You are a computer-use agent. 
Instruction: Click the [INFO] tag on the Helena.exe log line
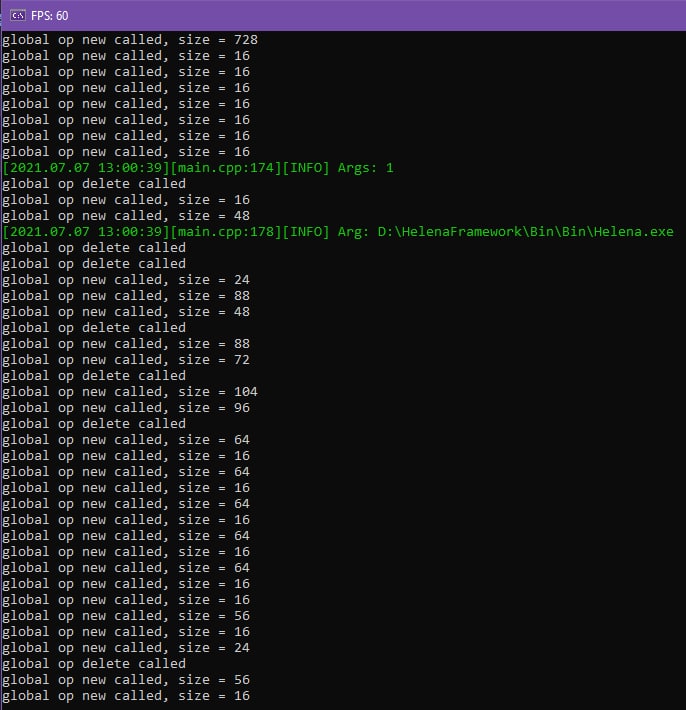tap(306, 232)
